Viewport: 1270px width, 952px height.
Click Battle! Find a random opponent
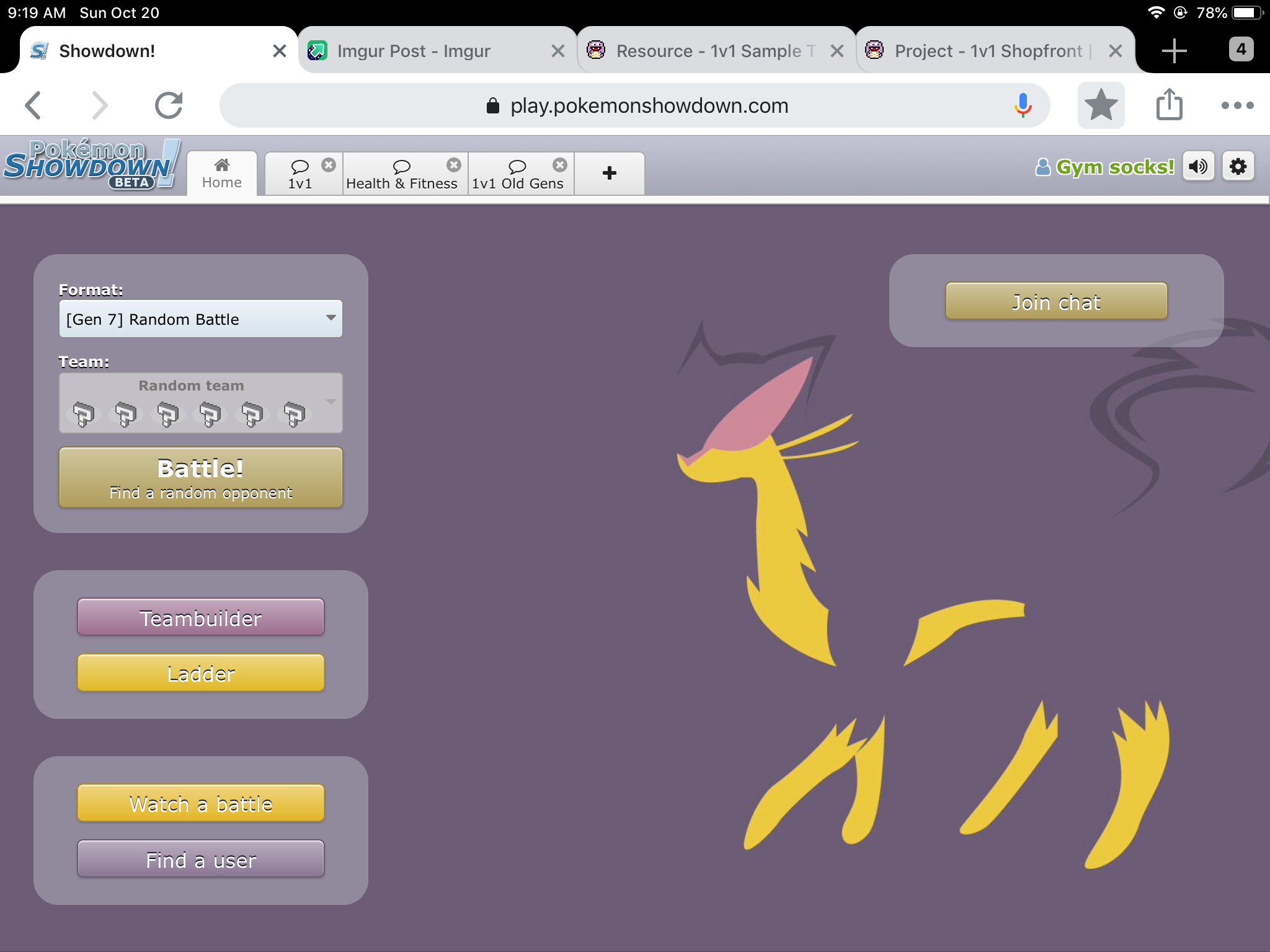click(x=200, y=477)
